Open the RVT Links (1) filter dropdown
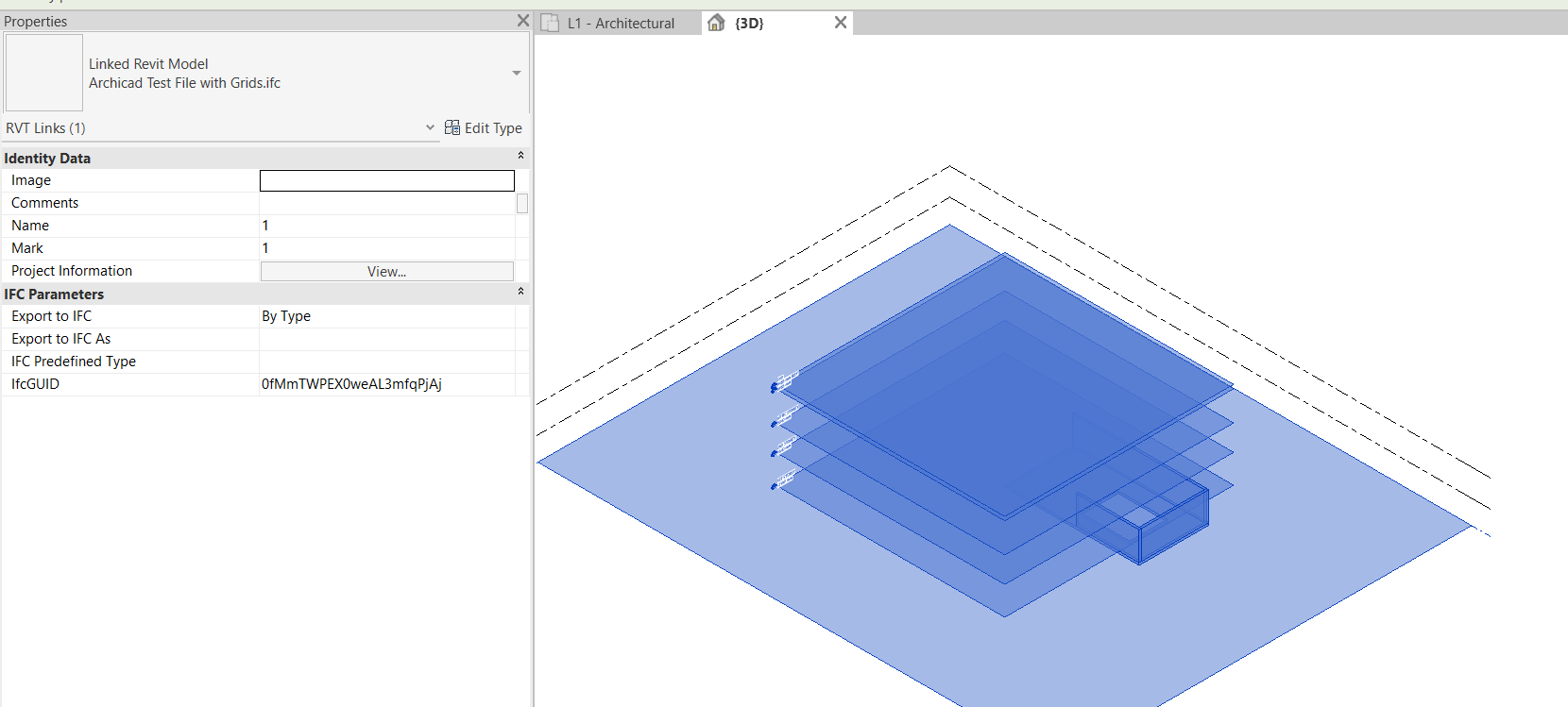 tap(430, 127)
